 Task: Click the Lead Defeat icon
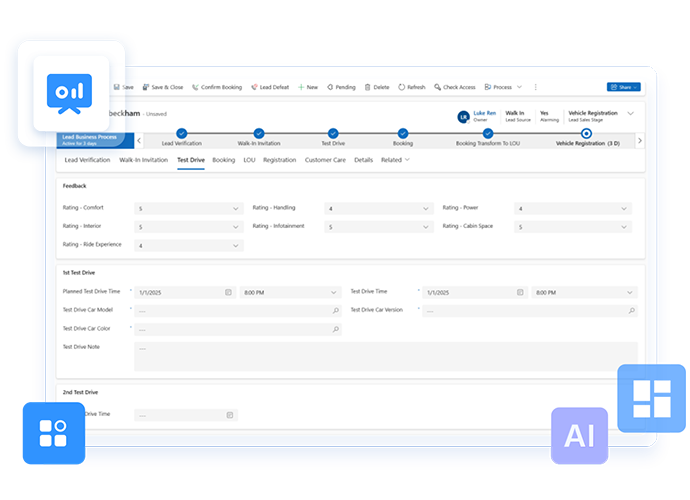point(255,87)
